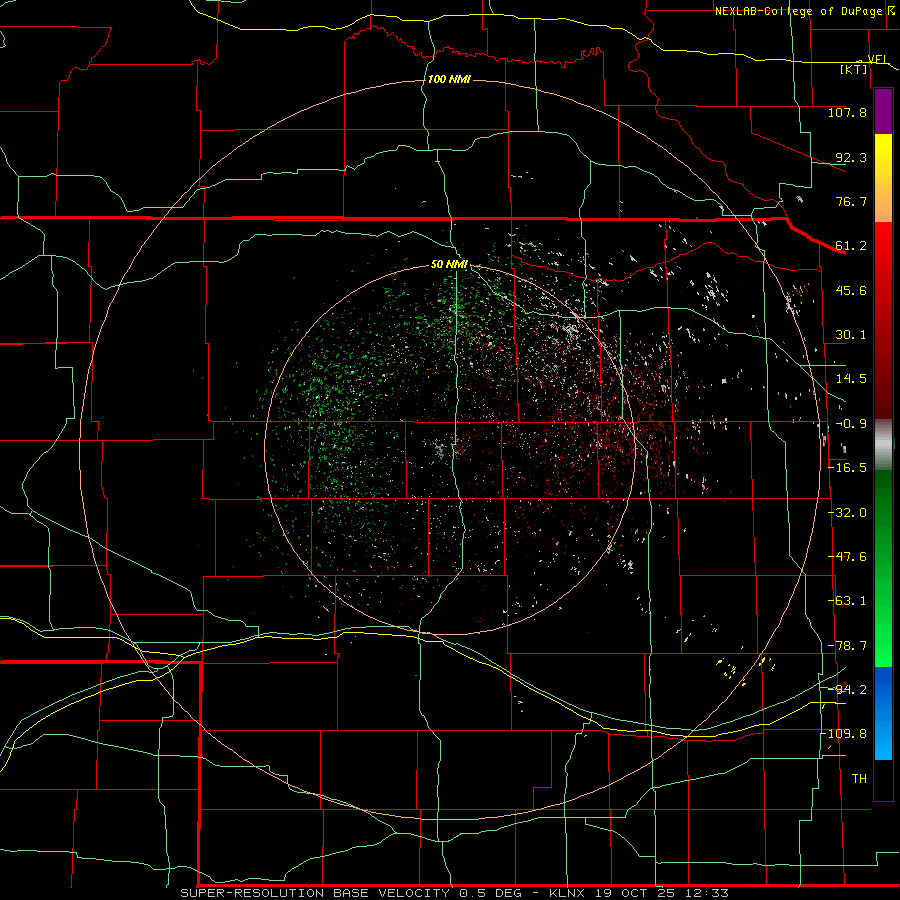Click the VEL product label
The image size is (900, 900).
[878, 59]
